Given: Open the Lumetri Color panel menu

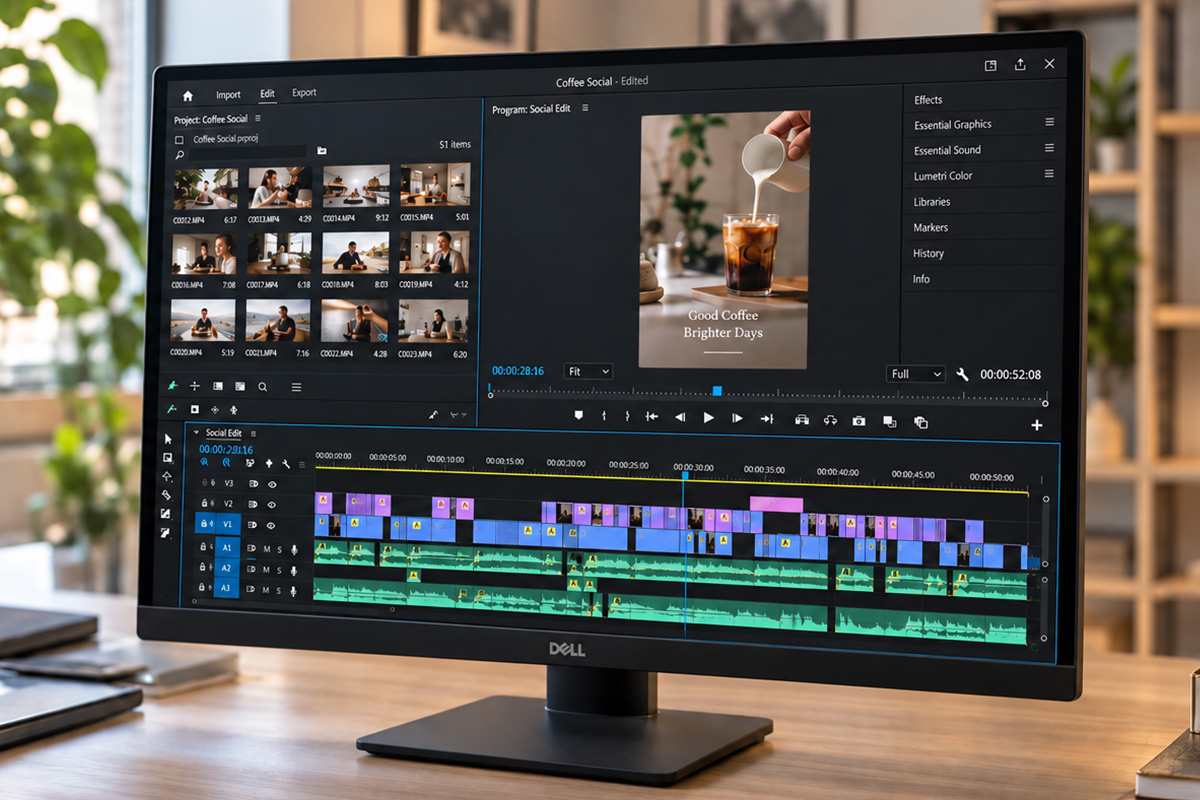Looking at the screenshot, I should point(1049,174).
